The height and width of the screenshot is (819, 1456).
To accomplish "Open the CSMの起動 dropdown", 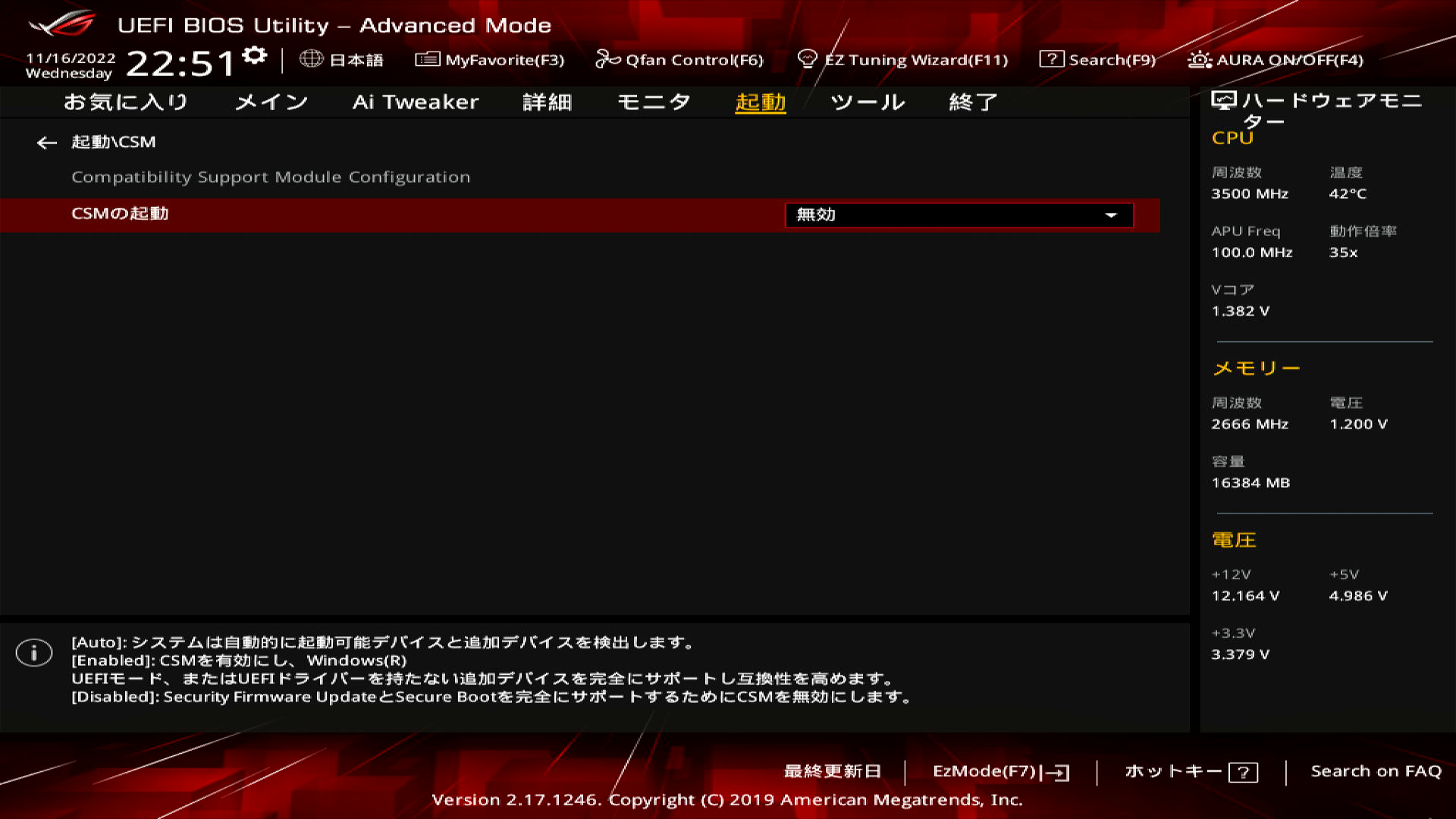I will [959, 215].
